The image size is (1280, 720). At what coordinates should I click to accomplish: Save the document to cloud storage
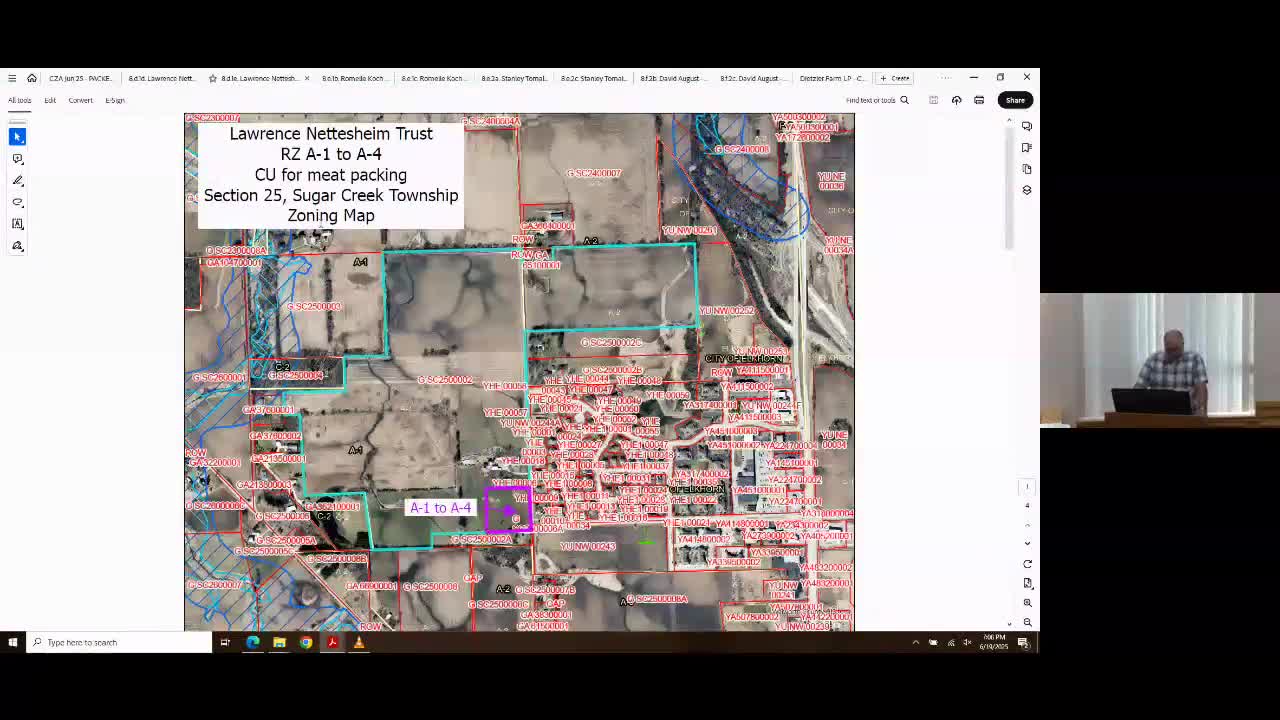pyautogui.click(x=934, y=100)
